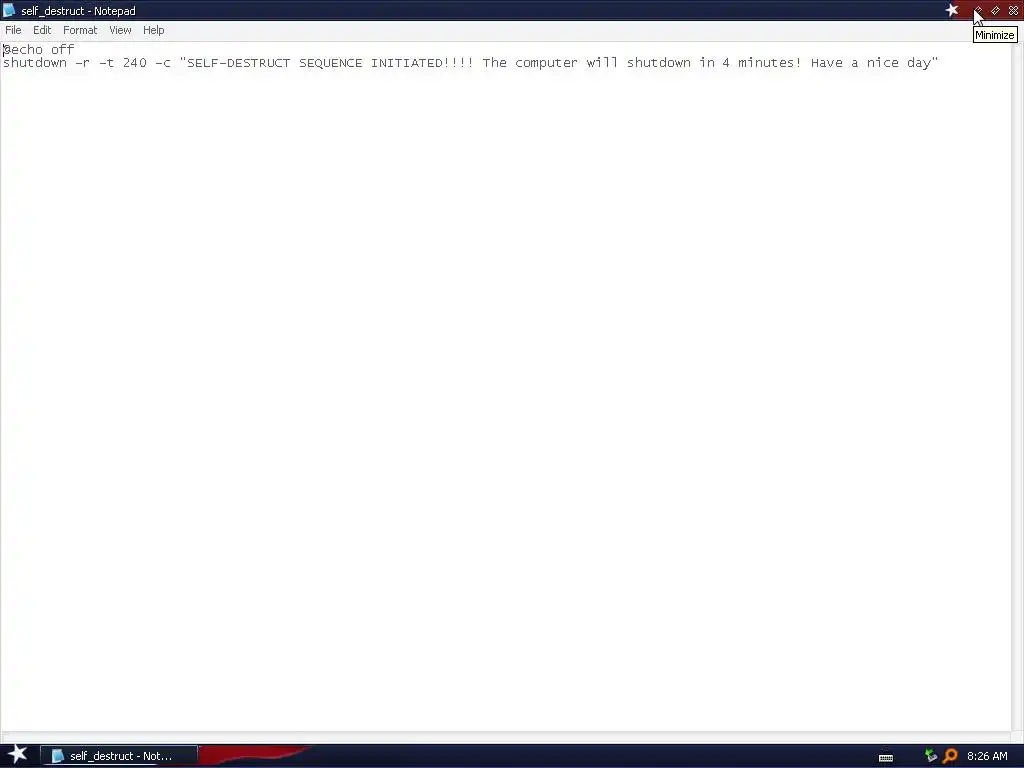Click the 8:26 AM clock
The width and height of the screenshot is (1024, 768).
click(x=987, y=756)
